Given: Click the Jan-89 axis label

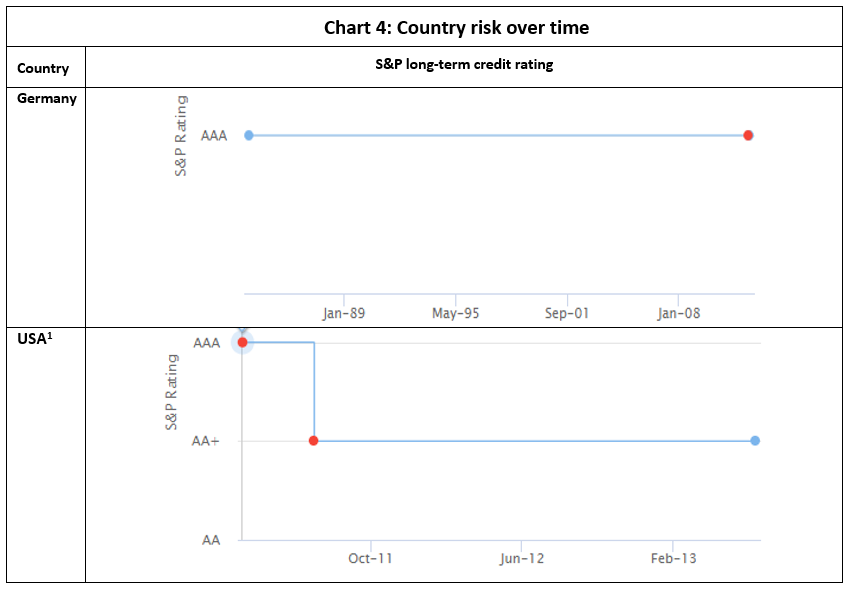Looking at the screenshot, I should click(x=343, y=313).
